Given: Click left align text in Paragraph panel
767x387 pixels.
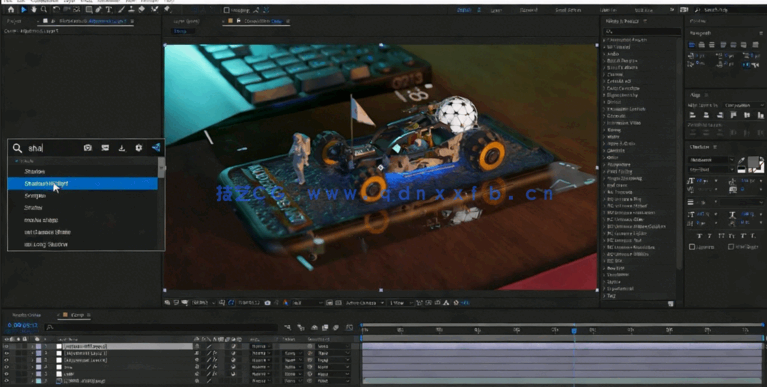Looking at the screenshot, I should 692,45.
